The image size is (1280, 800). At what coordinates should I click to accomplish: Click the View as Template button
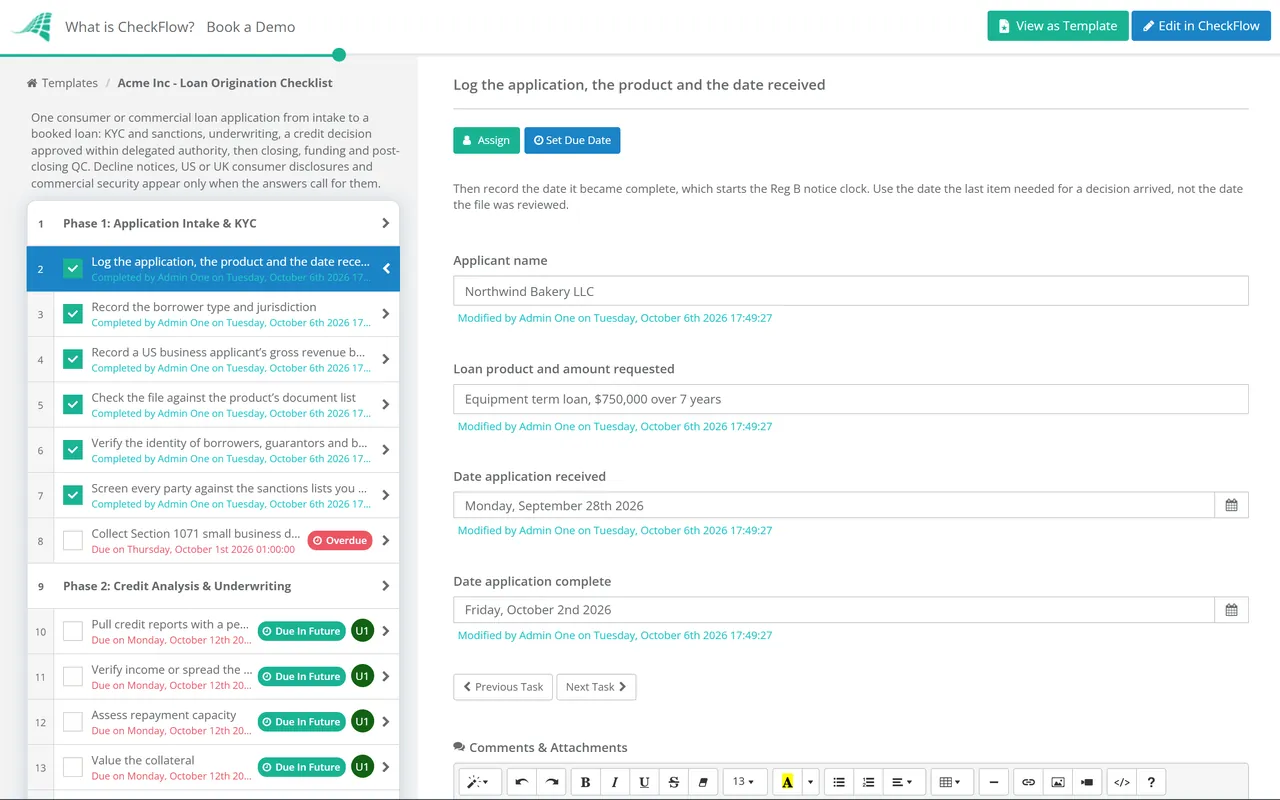click(1058, 26)
